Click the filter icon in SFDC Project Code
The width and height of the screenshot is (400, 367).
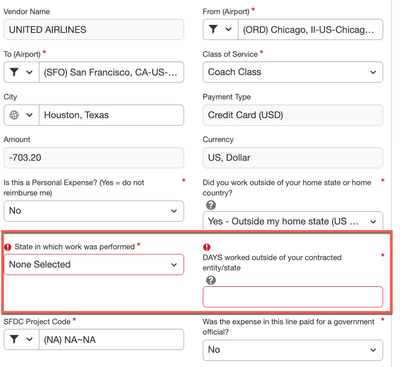[14, 339]
